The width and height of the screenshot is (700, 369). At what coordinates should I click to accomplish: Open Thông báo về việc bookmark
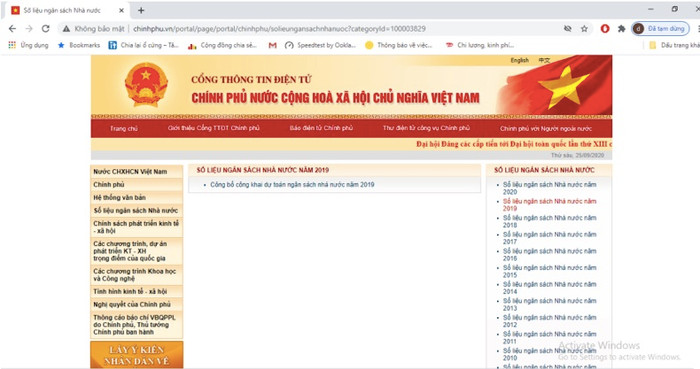coord(399,45)
